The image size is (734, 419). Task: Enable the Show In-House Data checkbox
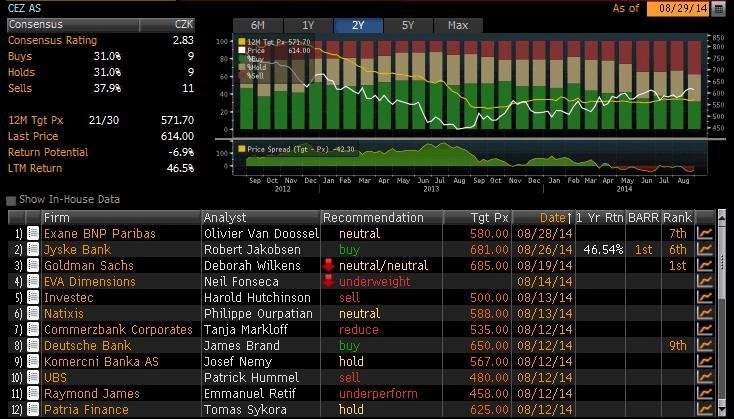click(11, 200)
